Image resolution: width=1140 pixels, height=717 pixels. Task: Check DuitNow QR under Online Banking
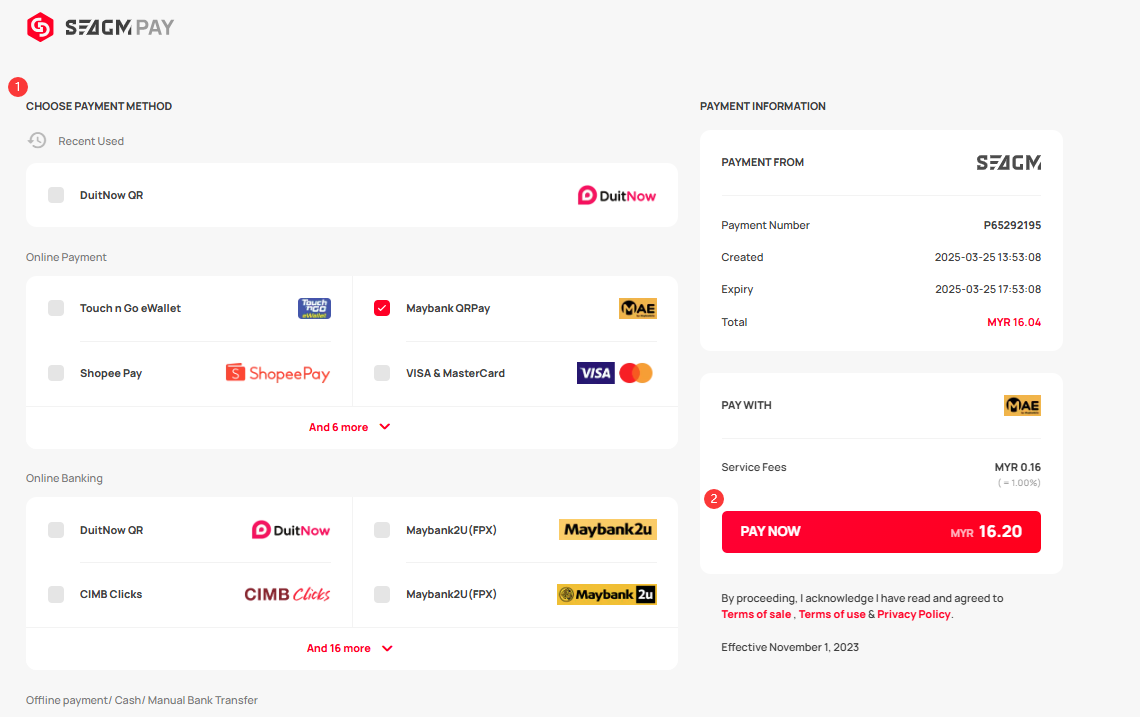pyautogui.click(x=56, y=530)
